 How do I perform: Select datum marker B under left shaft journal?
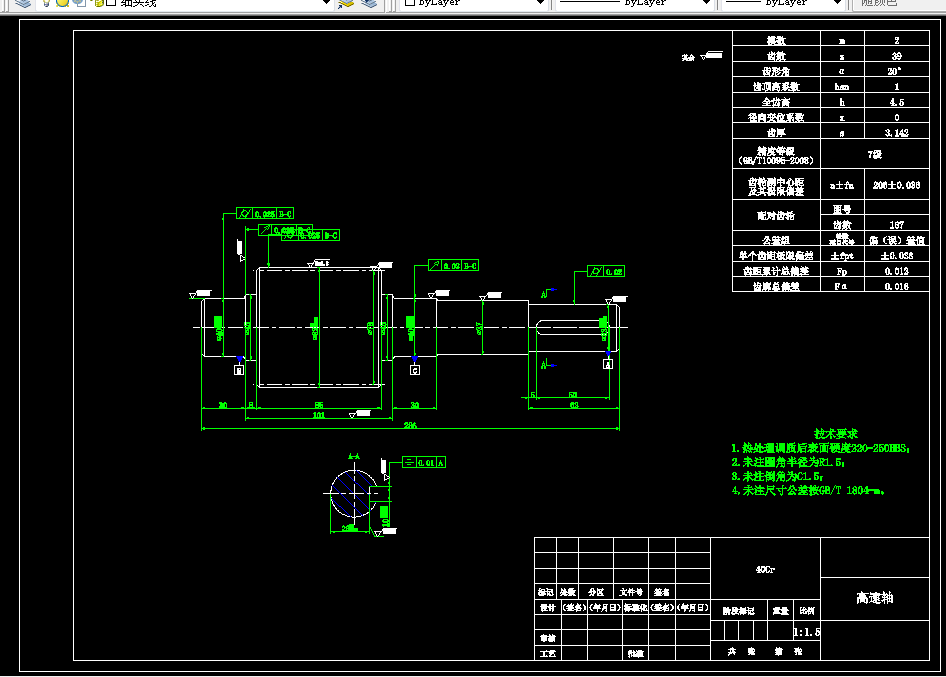(x=239, y=370)
